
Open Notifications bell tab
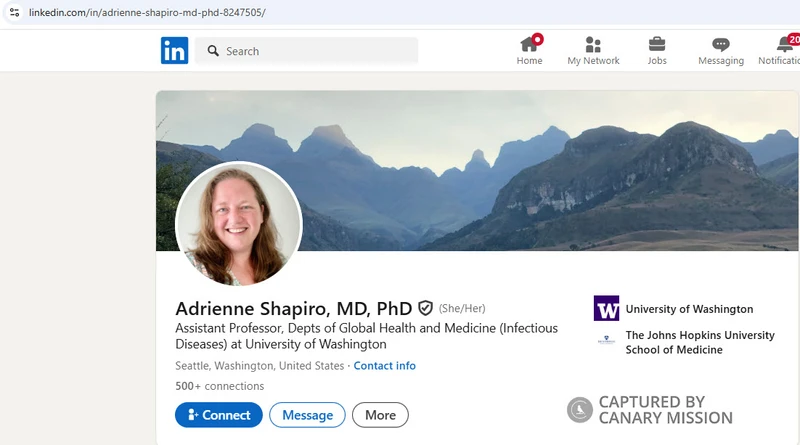780,50
